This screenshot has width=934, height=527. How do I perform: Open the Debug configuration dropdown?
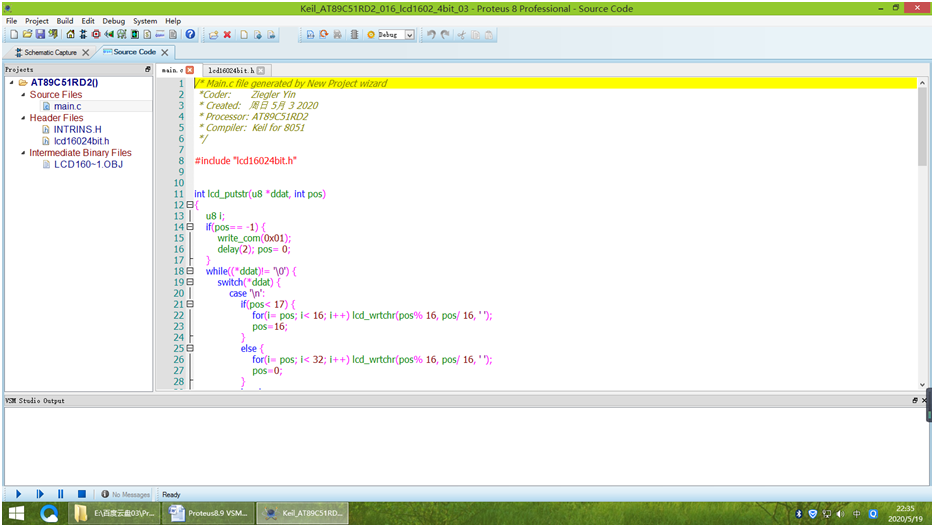410,35
